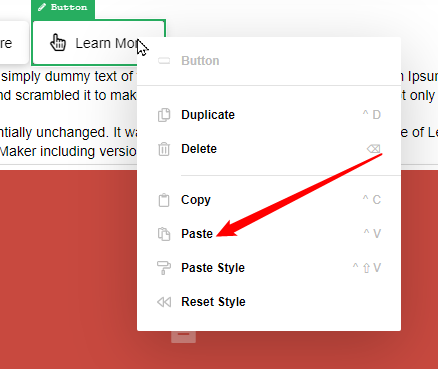The image size is (438, 369).
Task: Click the Delete trash can icon
Action: 164,149
